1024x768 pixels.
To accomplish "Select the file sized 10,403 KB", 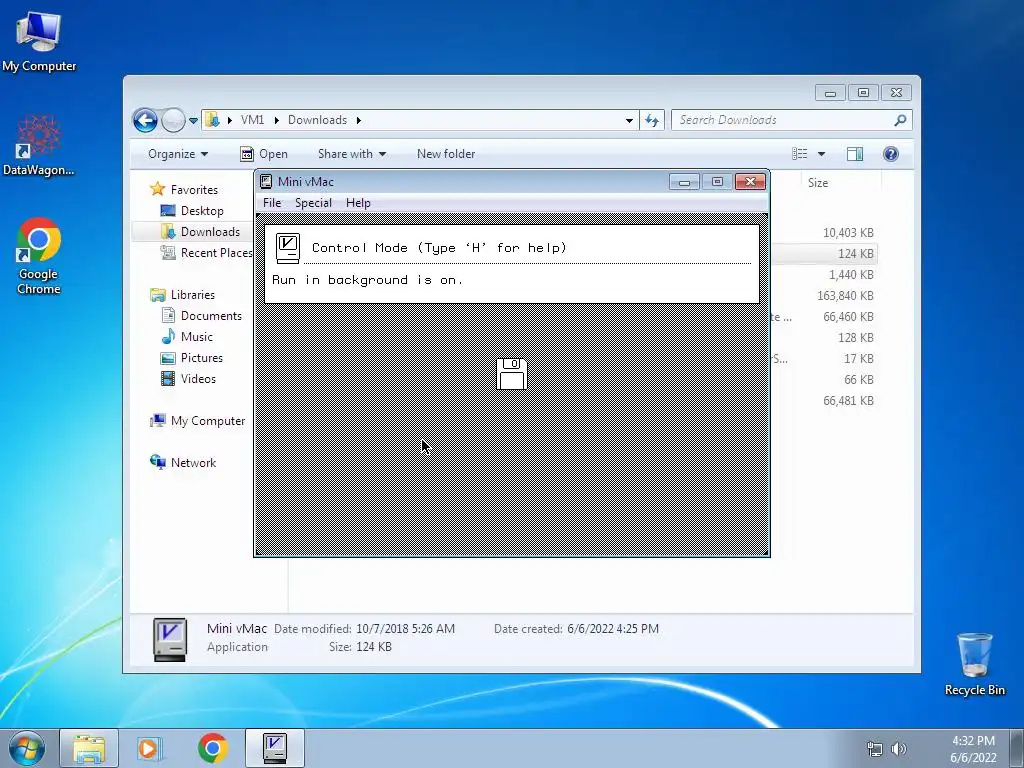I will click(x=848, y=232).
